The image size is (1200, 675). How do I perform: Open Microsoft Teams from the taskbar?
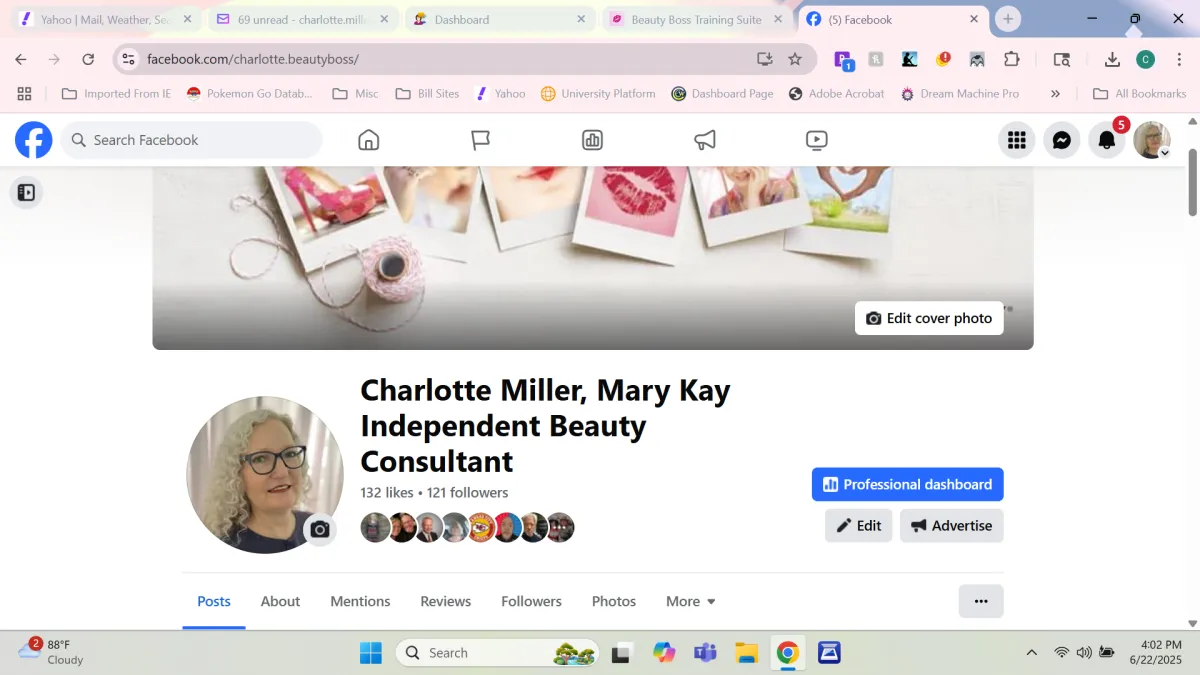(705, 653)
